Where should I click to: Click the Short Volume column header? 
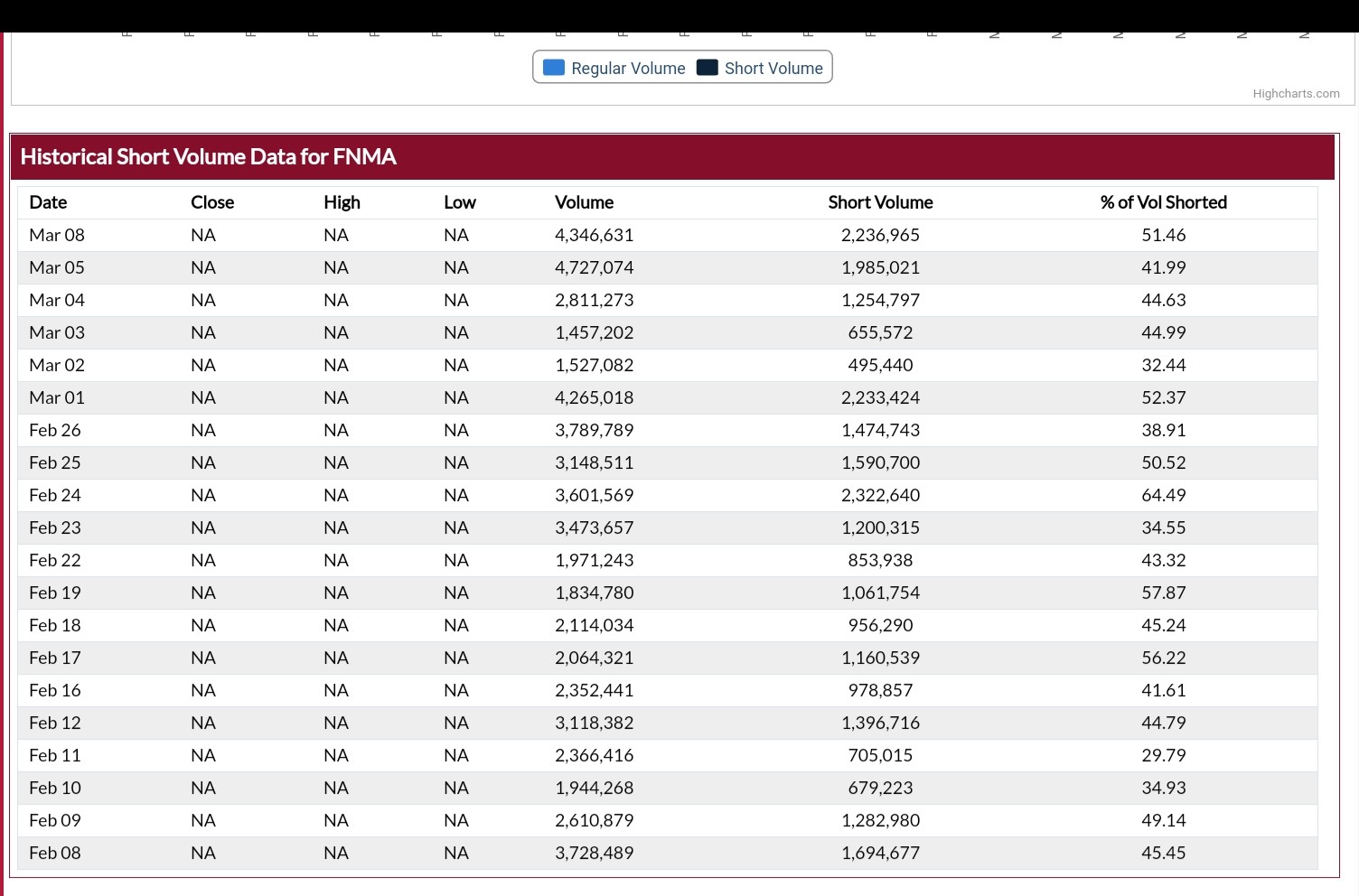pyautogui.click(x=880, y=202)
